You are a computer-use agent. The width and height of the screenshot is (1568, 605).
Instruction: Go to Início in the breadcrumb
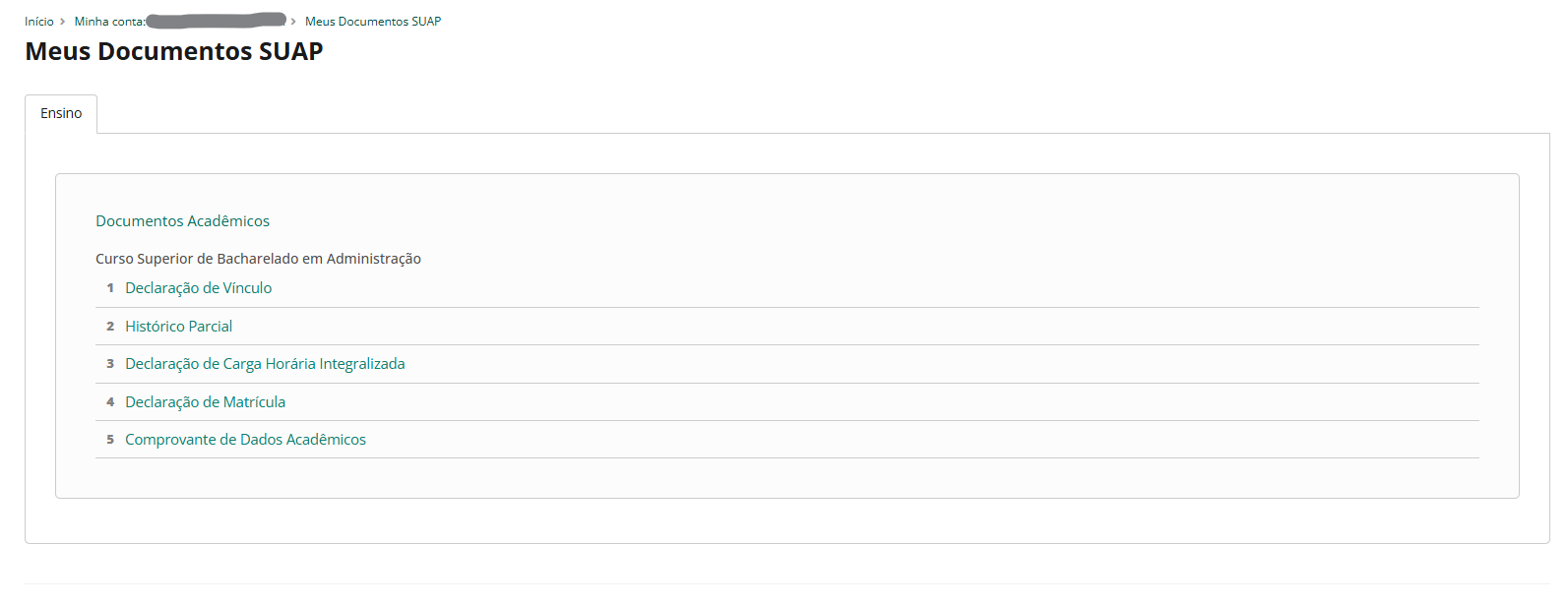pyautogui.click(x=39, y=22)
